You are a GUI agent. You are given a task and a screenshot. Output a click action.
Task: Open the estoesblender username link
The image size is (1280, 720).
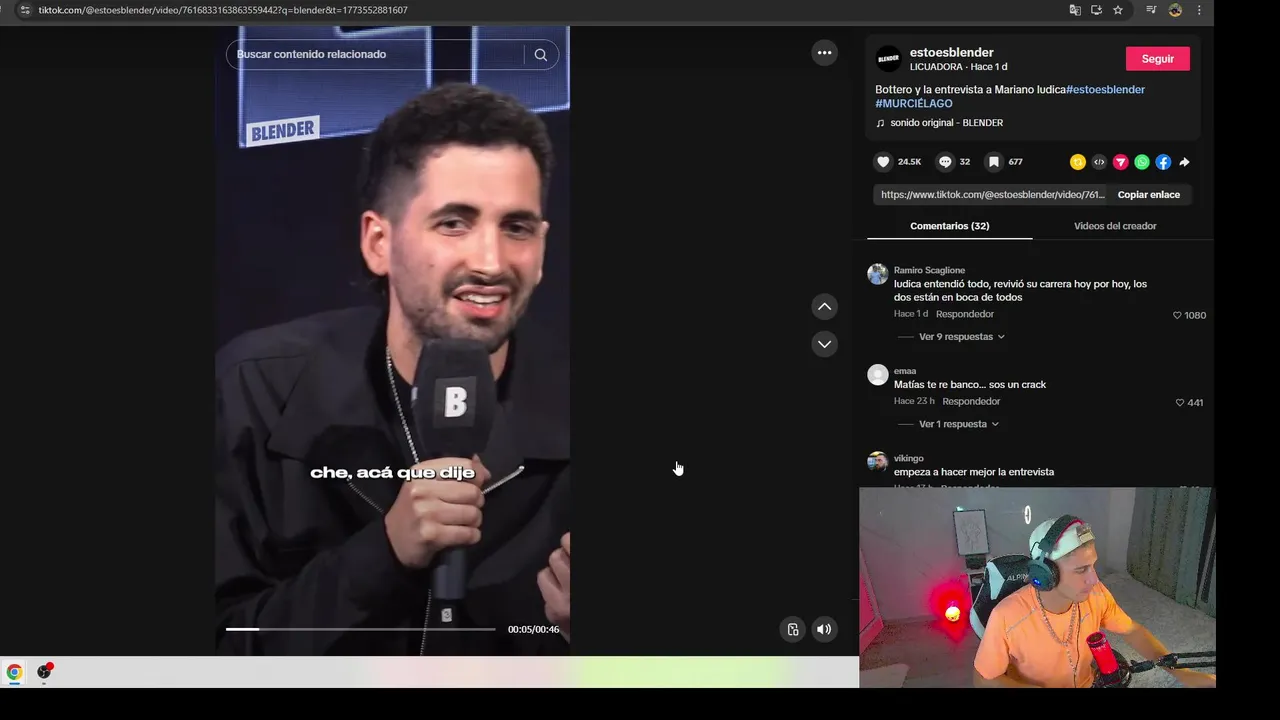tap(951, 53)
